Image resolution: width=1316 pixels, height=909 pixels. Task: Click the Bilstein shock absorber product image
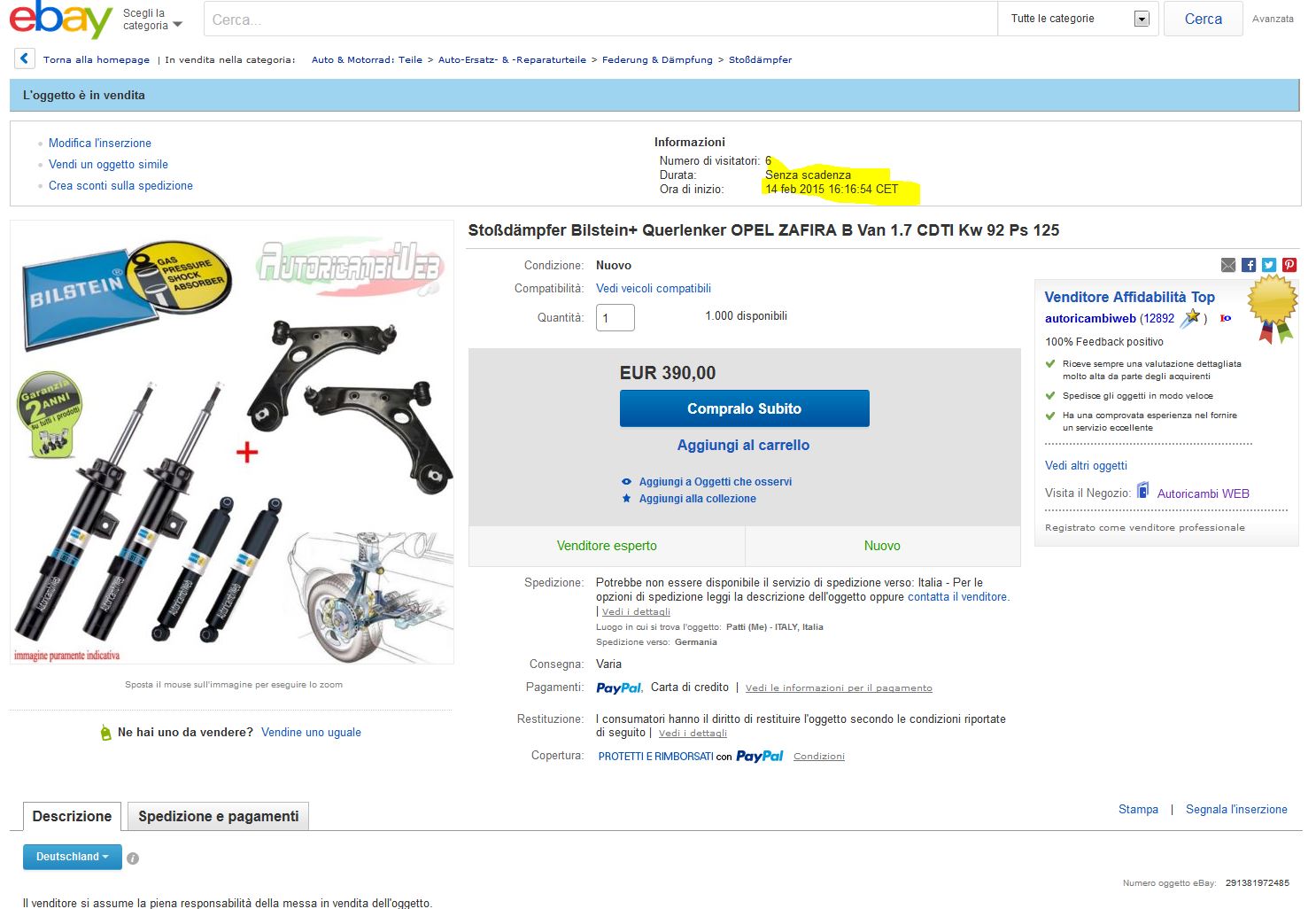(232, 442)
